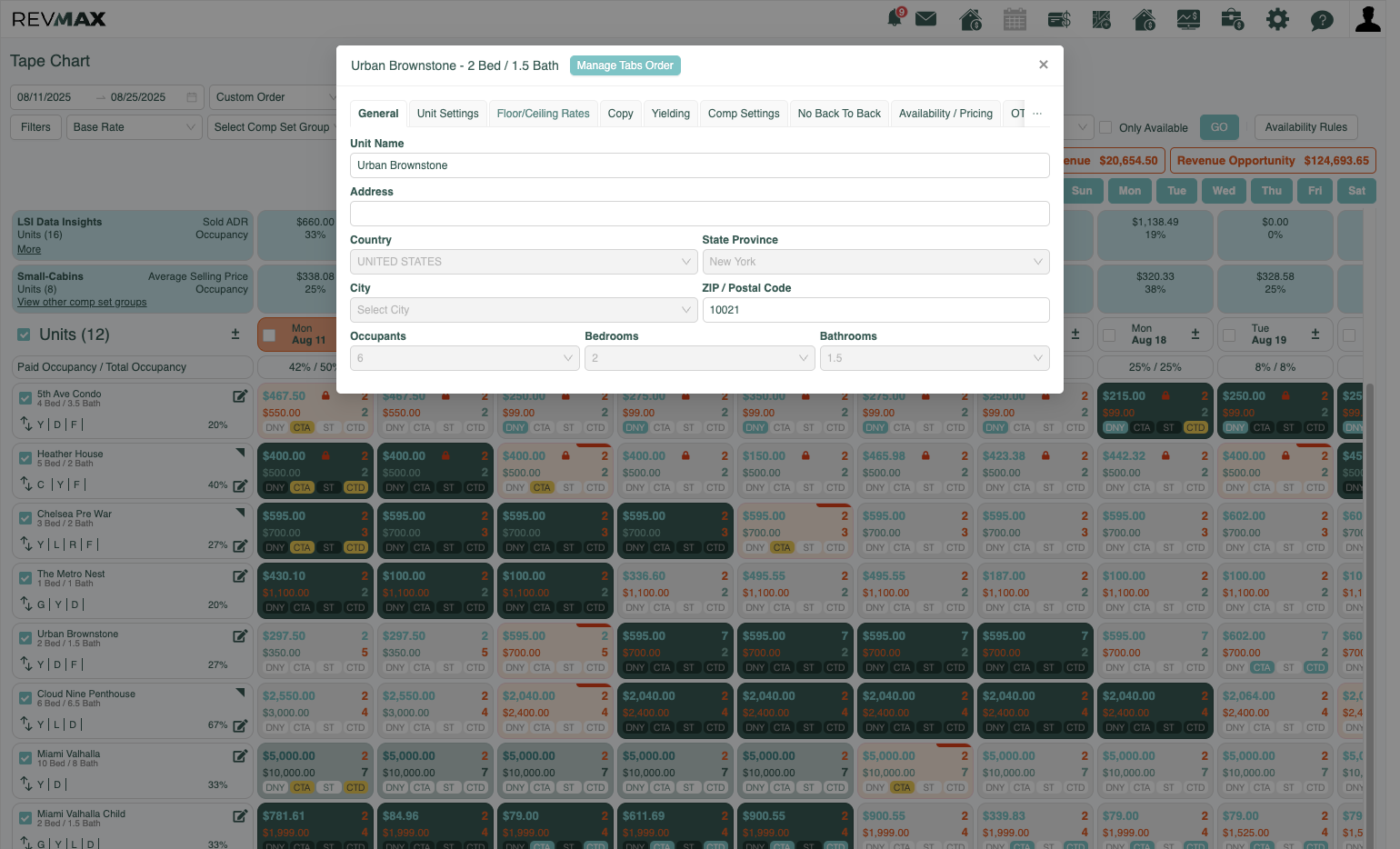Click the briefcase with dollar icon
The height and width of the screenshot is (849, 1400).
tap(1233, 19)
